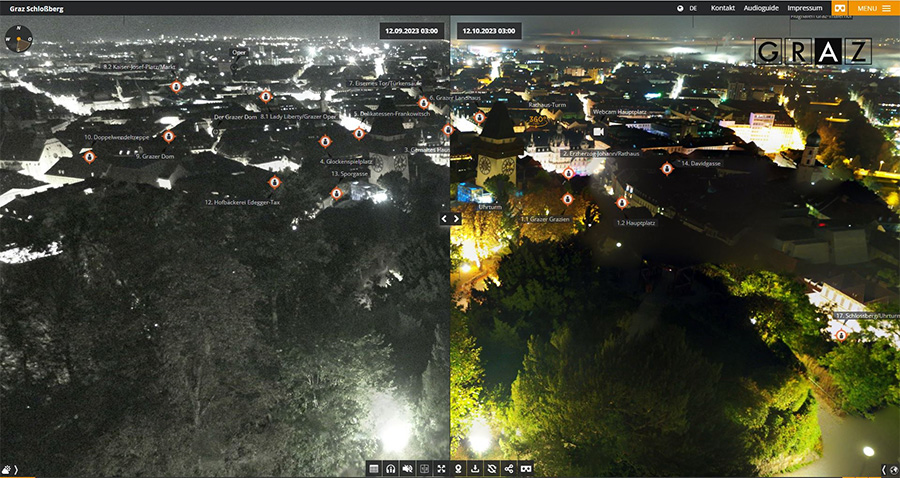Click the Graz Schloßberg title
Viewport: 900px width, 478px height.
tap(37, 9)
